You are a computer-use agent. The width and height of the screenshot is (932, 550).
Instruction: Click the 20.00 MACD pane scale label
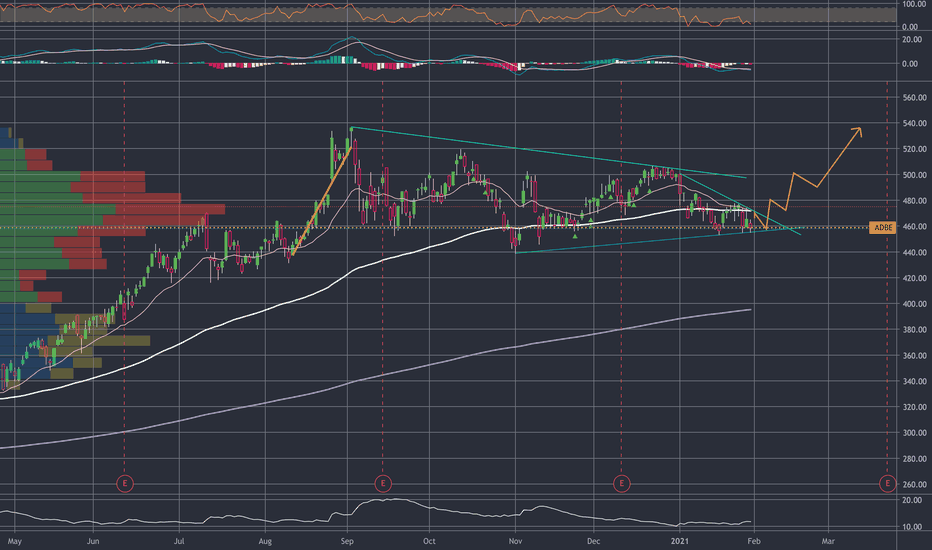[x=914, y=39]
